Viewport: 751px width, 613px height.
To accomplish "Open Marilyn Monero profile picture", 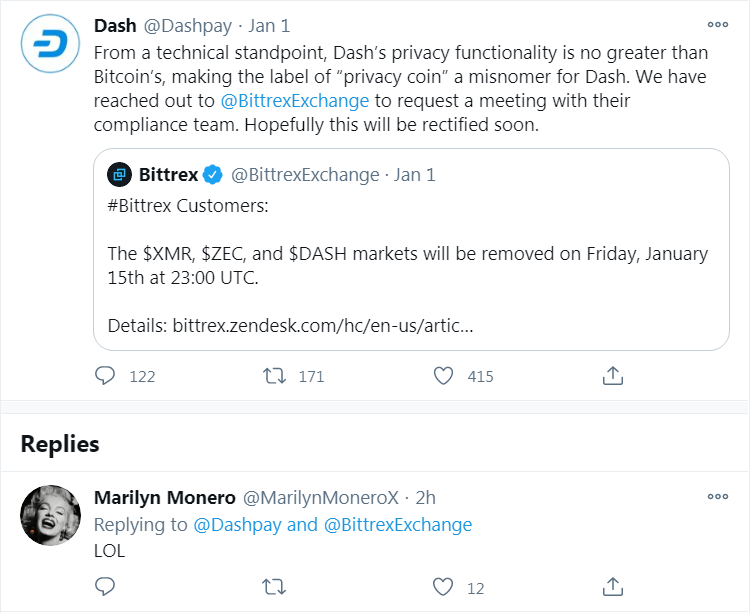I will (50, 516).
